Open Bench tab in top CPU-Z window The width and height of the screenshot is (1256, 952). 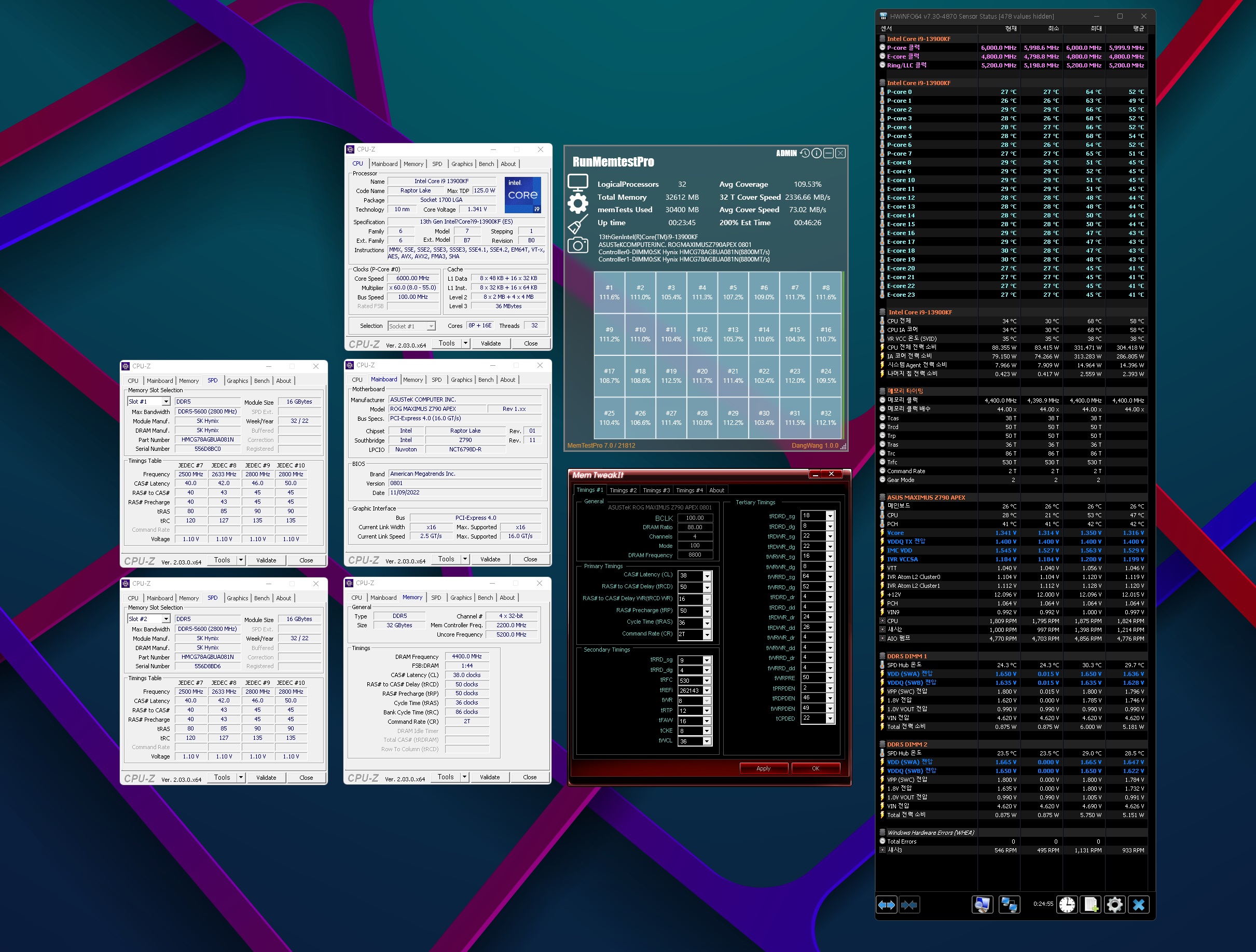point(486,164)
